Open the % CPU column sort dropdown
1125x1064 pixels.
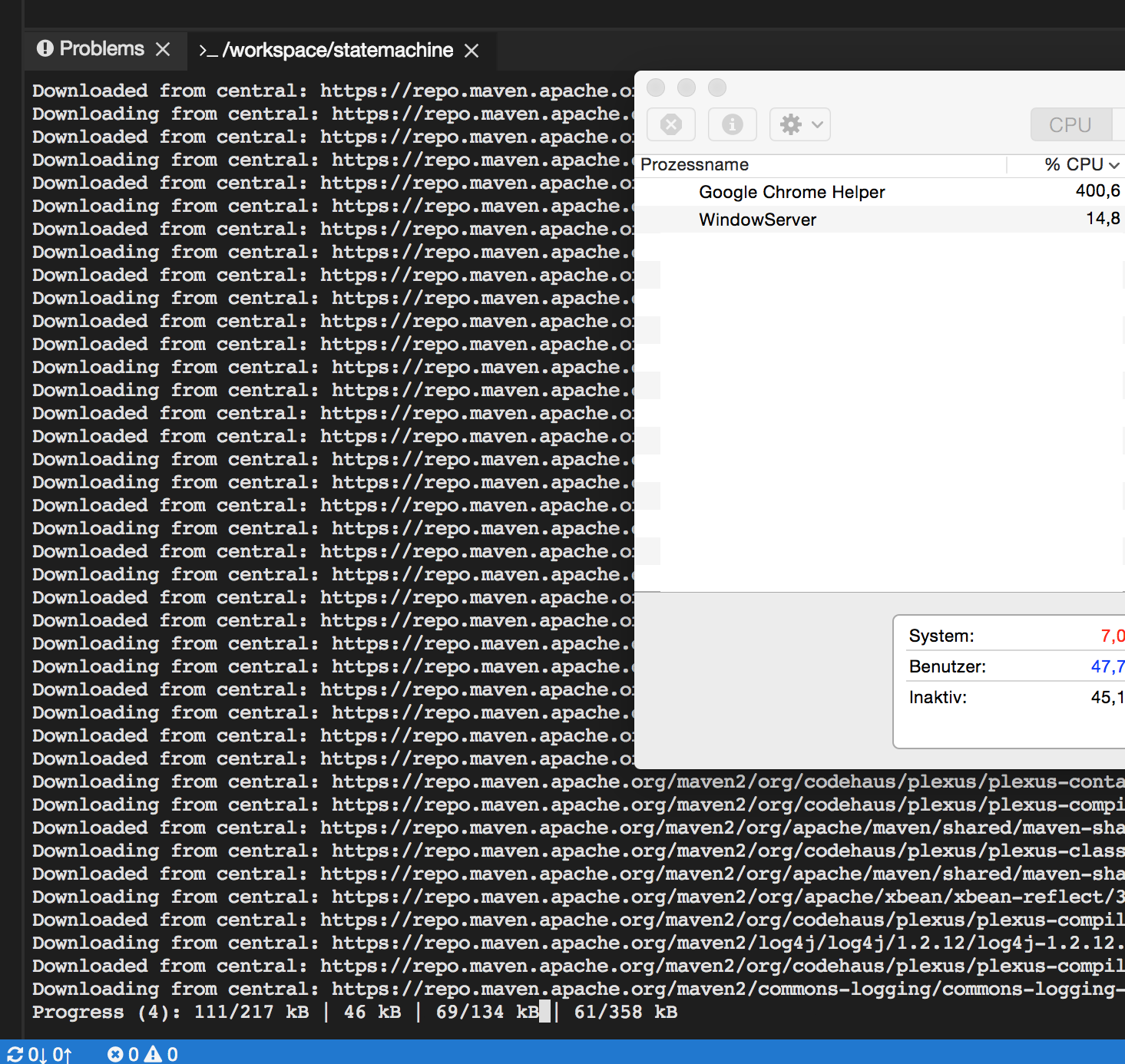[x=1116, y=164]
